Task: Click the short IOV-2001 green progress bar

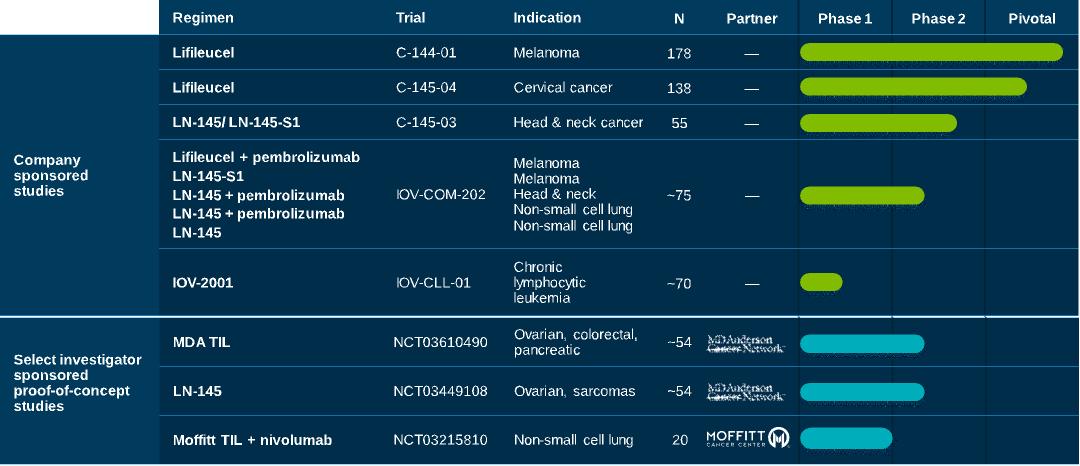Action: 821,282
